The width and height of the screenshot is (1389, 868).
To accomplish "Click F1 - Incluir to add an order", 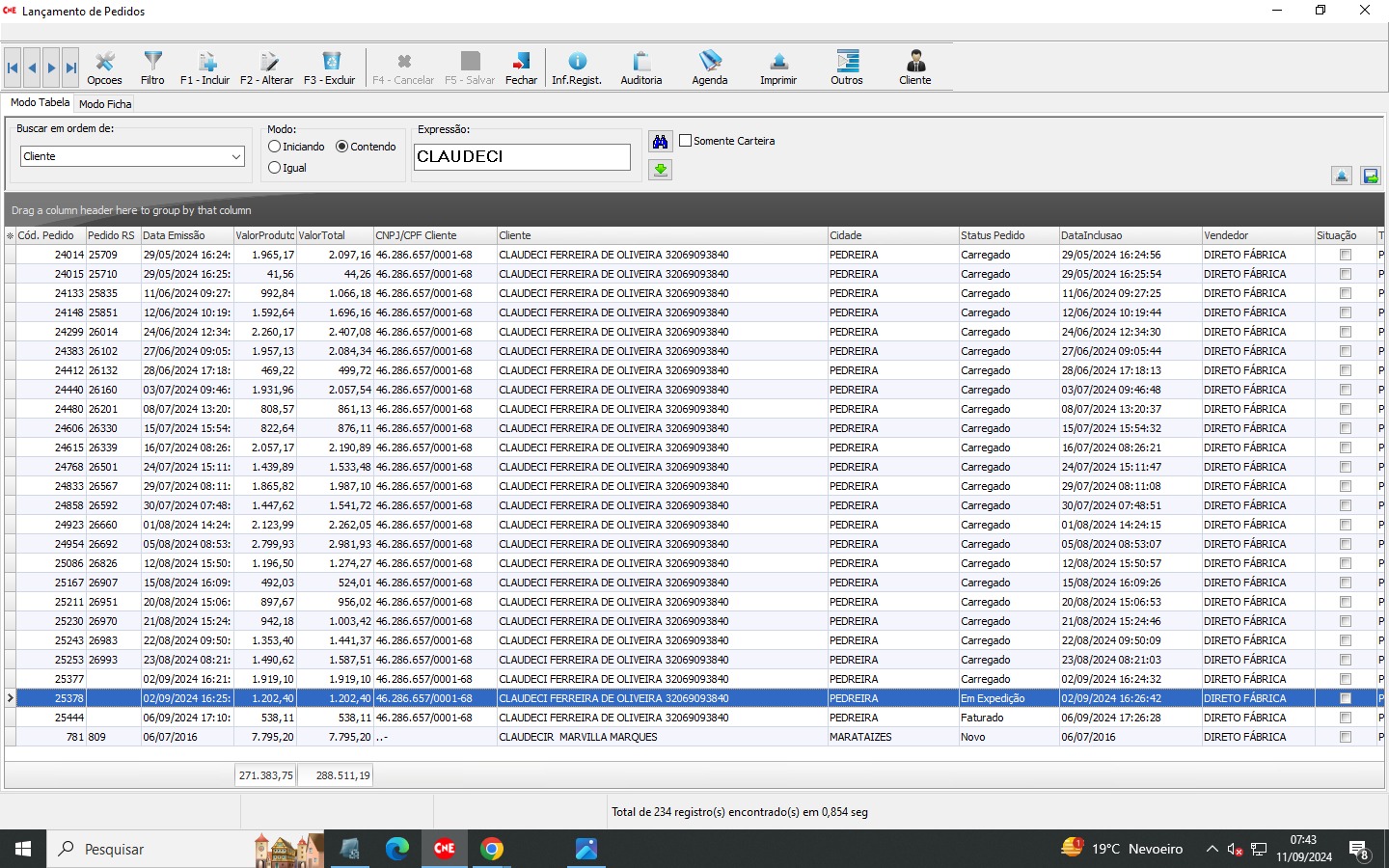I will click(x=204, y=68).
